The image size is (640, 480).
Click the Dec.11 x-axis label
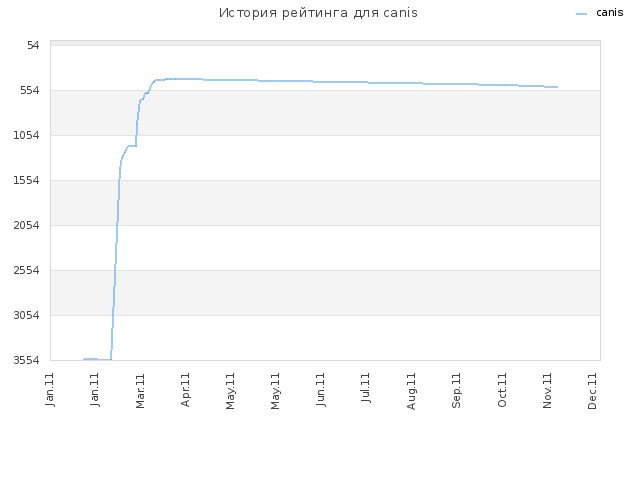pyautogui.click(x=592, y=391)
